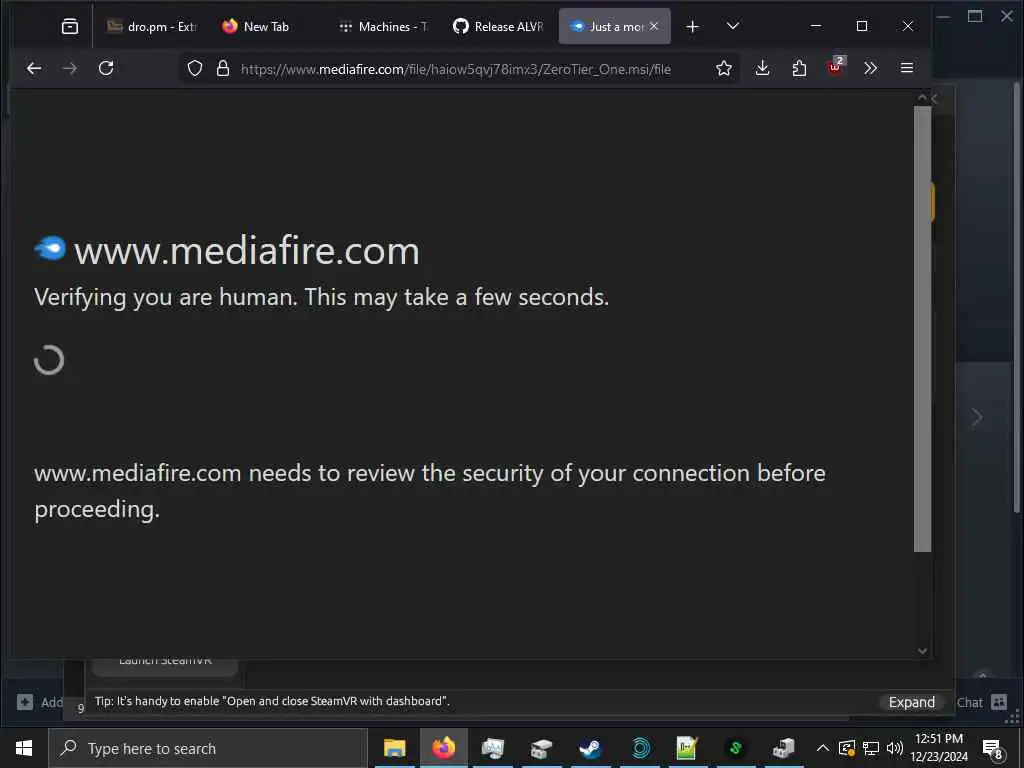
Task: Open Firefox View from tab bar
Action: (70, 26)
